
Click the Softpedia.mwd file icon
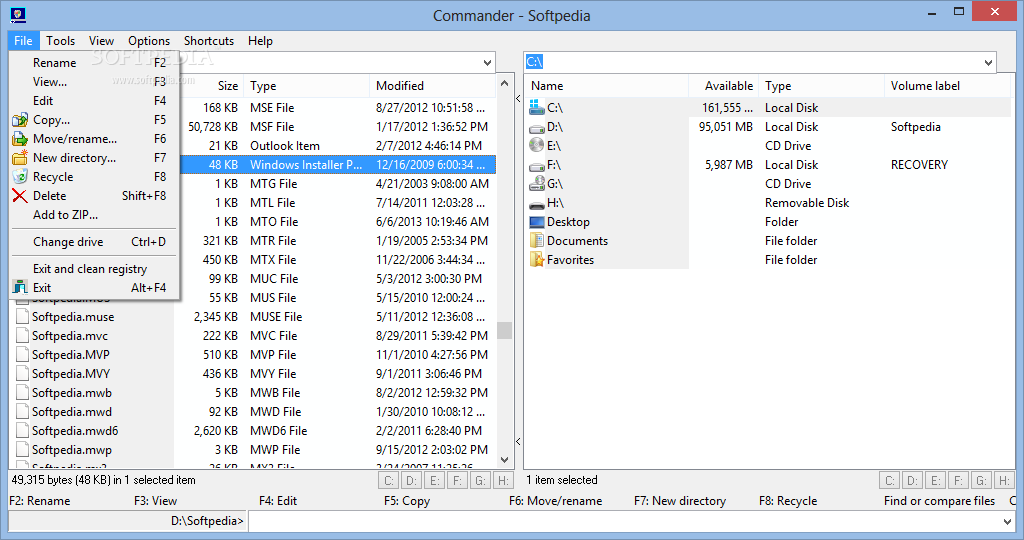[22, 411]
